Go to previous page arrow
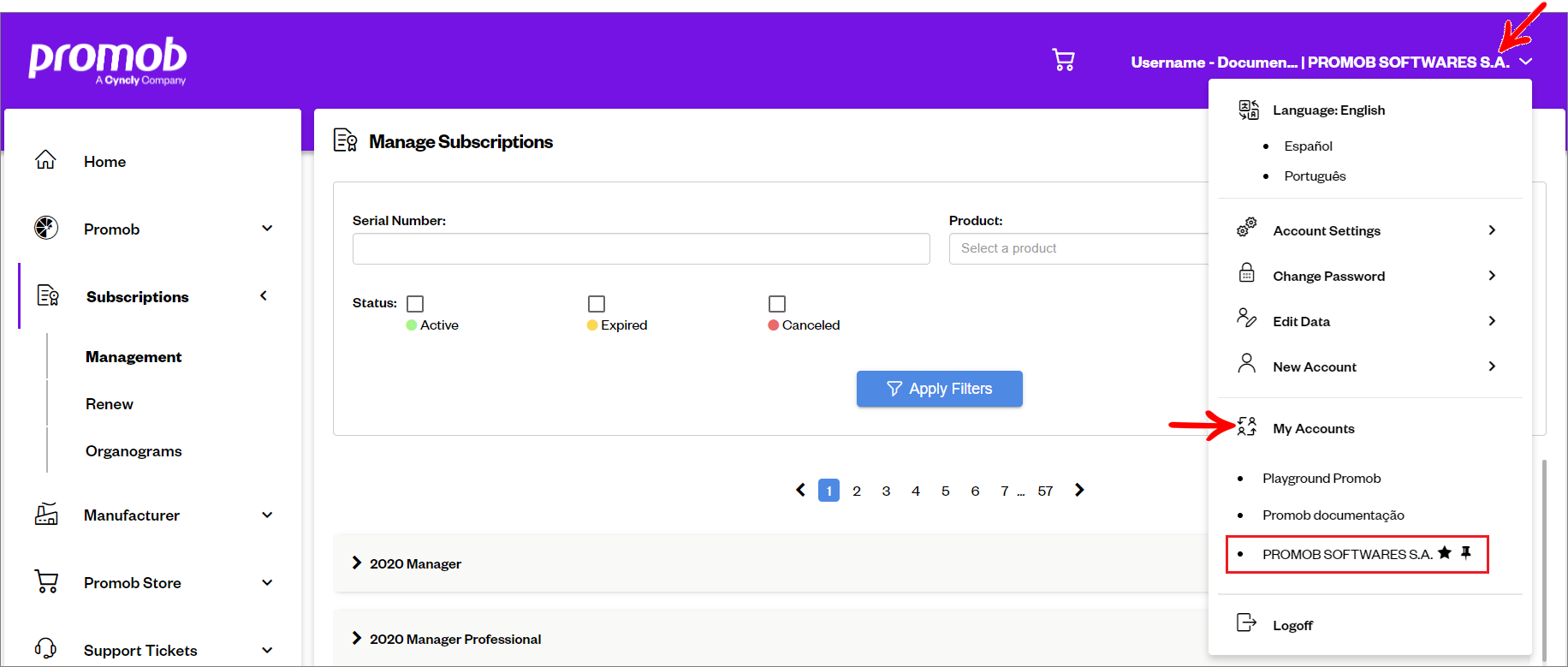The height and width of the screenshot is (667, 1568). pos(800,490)
